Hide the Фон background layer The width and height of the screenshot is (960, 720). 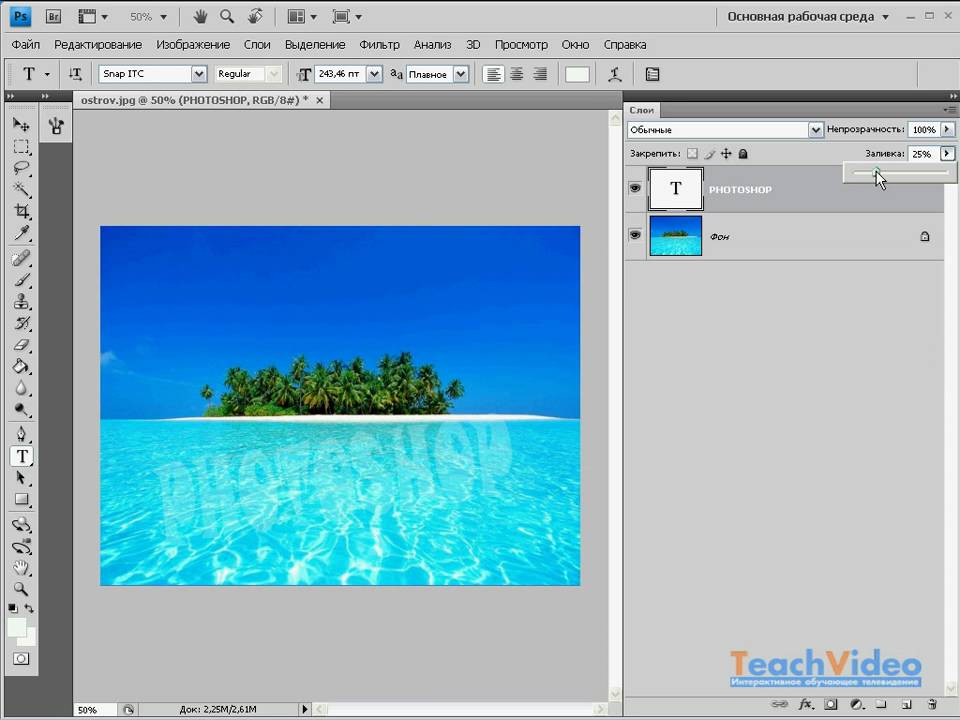[x=635, y=234]
